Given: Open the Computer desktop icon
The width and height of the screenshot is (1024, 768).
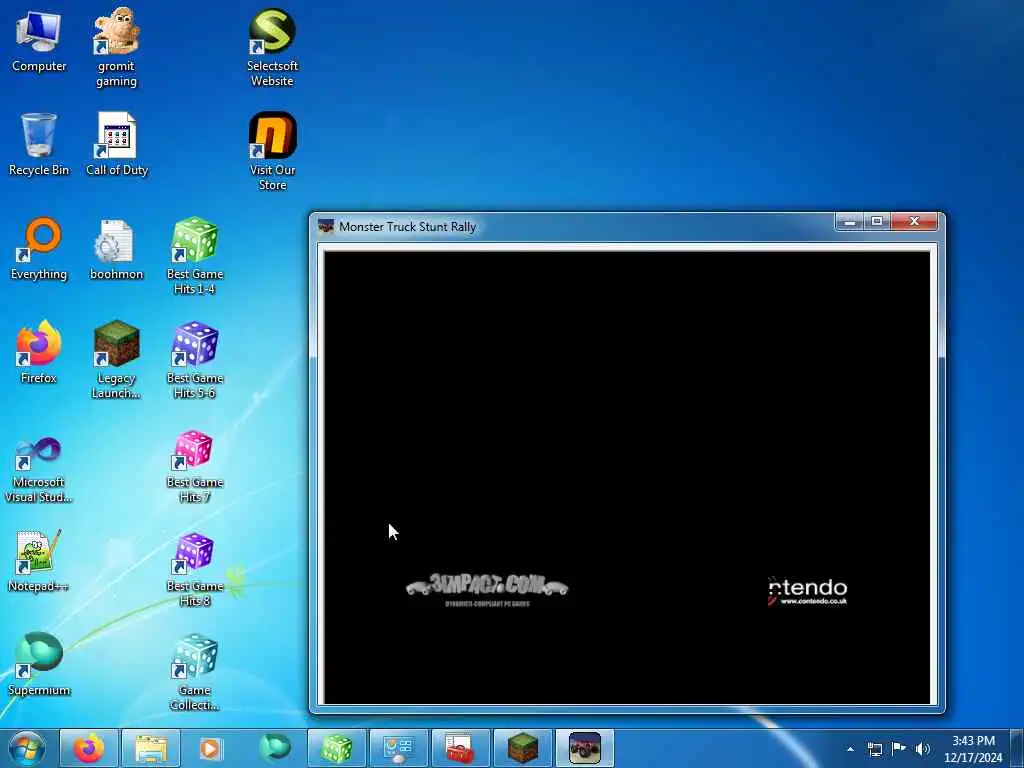Looking at the screenshot, I should click(x=39, y=41).
